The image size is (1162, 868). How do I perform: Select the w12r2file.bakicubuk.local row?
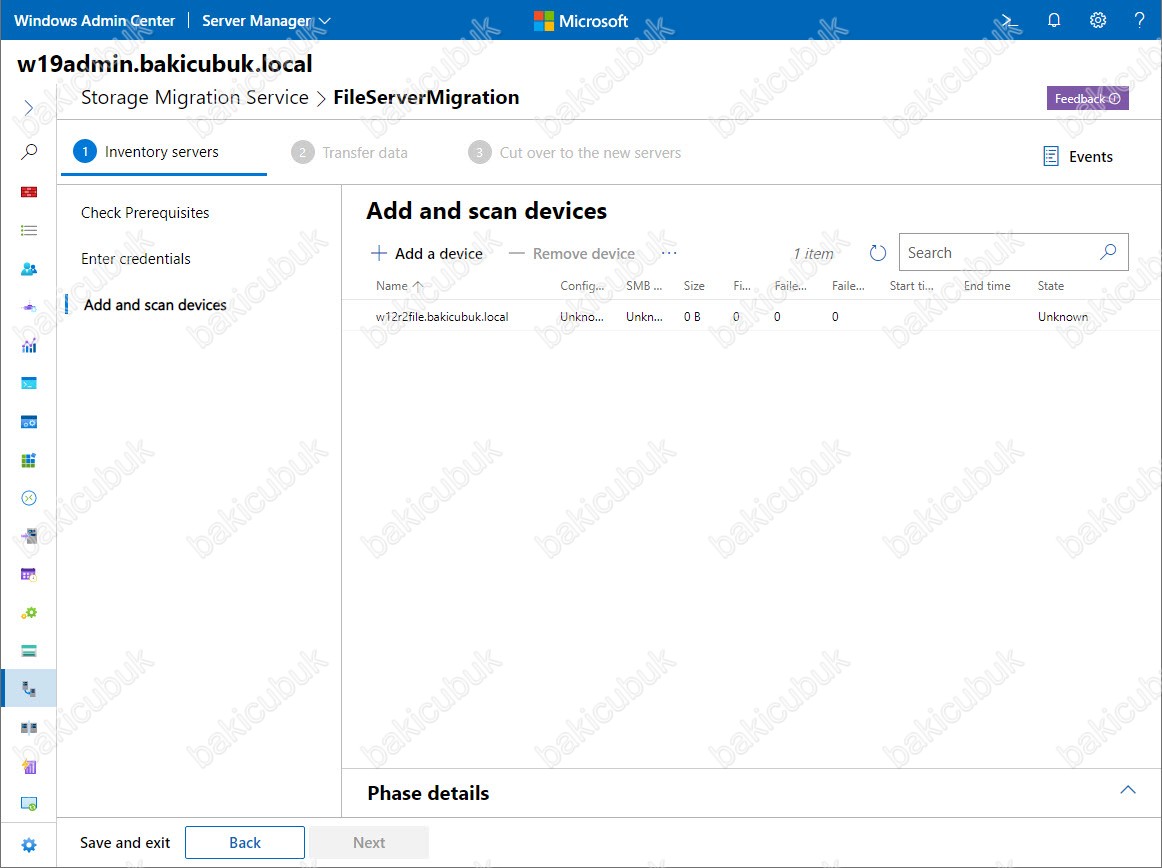pyautogui.click(x=751, y=317)
